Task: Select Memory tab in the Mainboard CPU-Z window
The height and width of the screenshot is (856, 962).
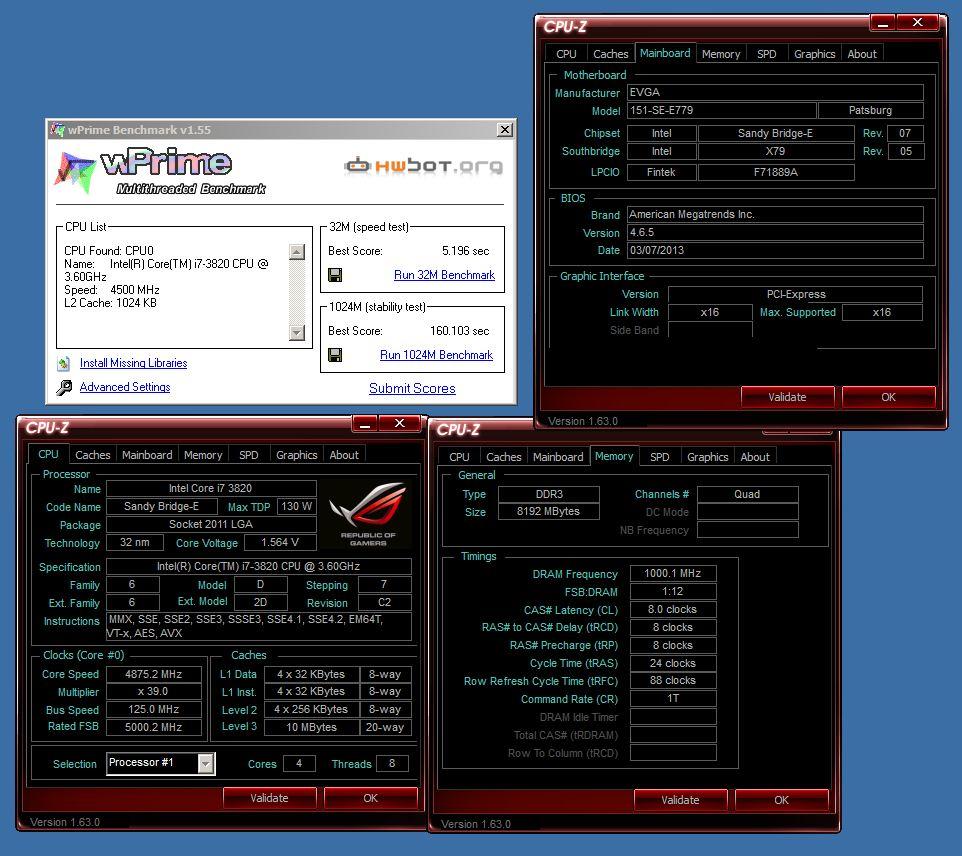Action: point(721,54)
